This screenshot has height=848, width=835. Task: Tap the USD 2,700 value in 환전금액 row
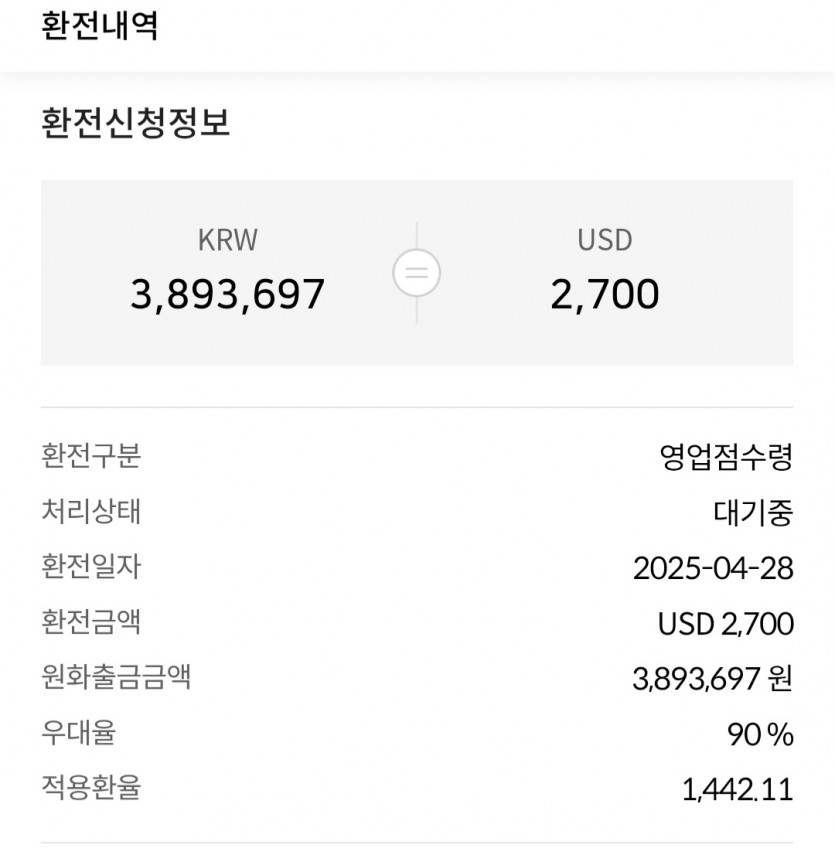point(725,624)
